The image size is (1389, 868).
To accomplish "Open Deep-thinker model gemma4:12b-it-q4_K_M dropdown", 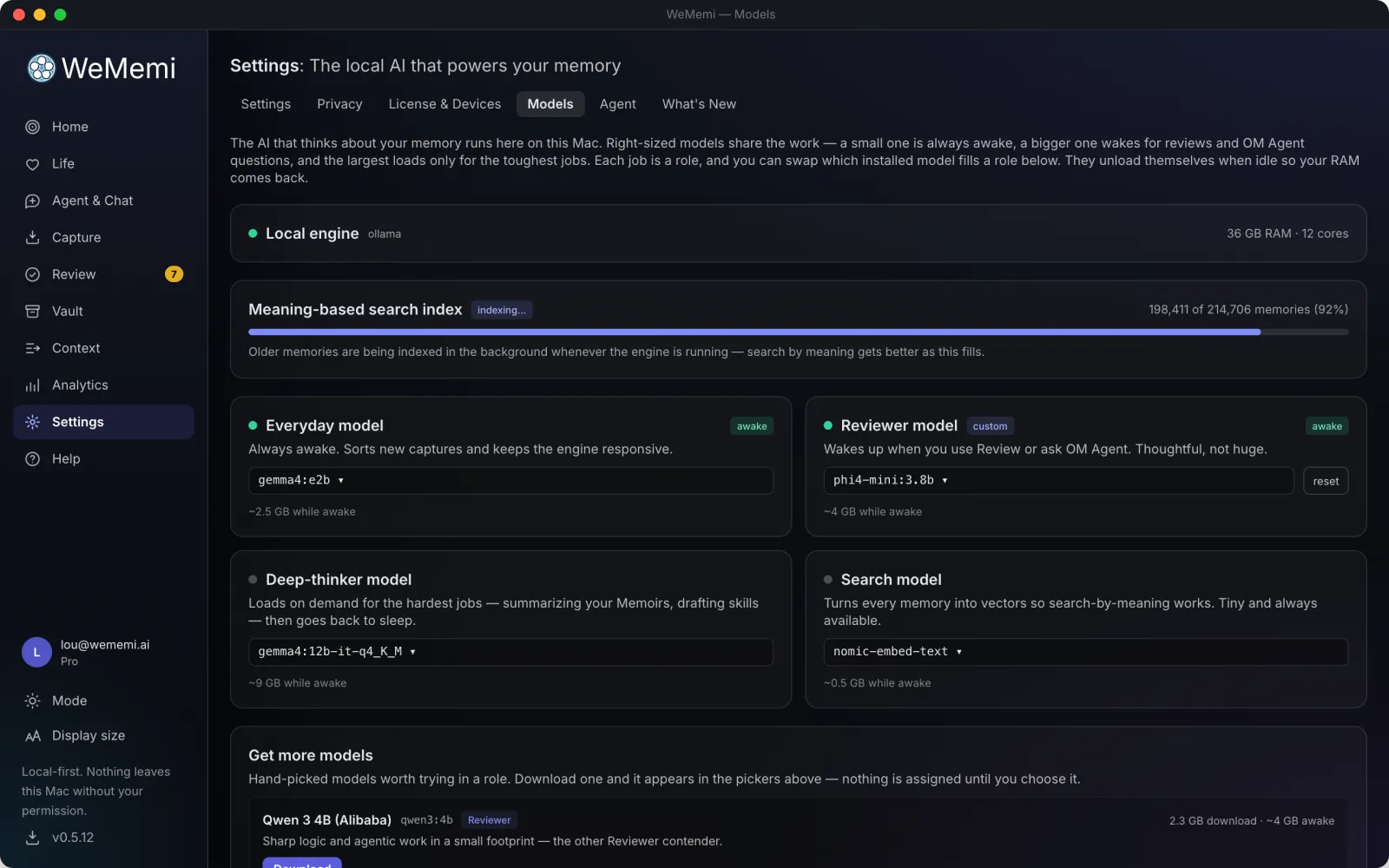I will (x=510, y=652).
